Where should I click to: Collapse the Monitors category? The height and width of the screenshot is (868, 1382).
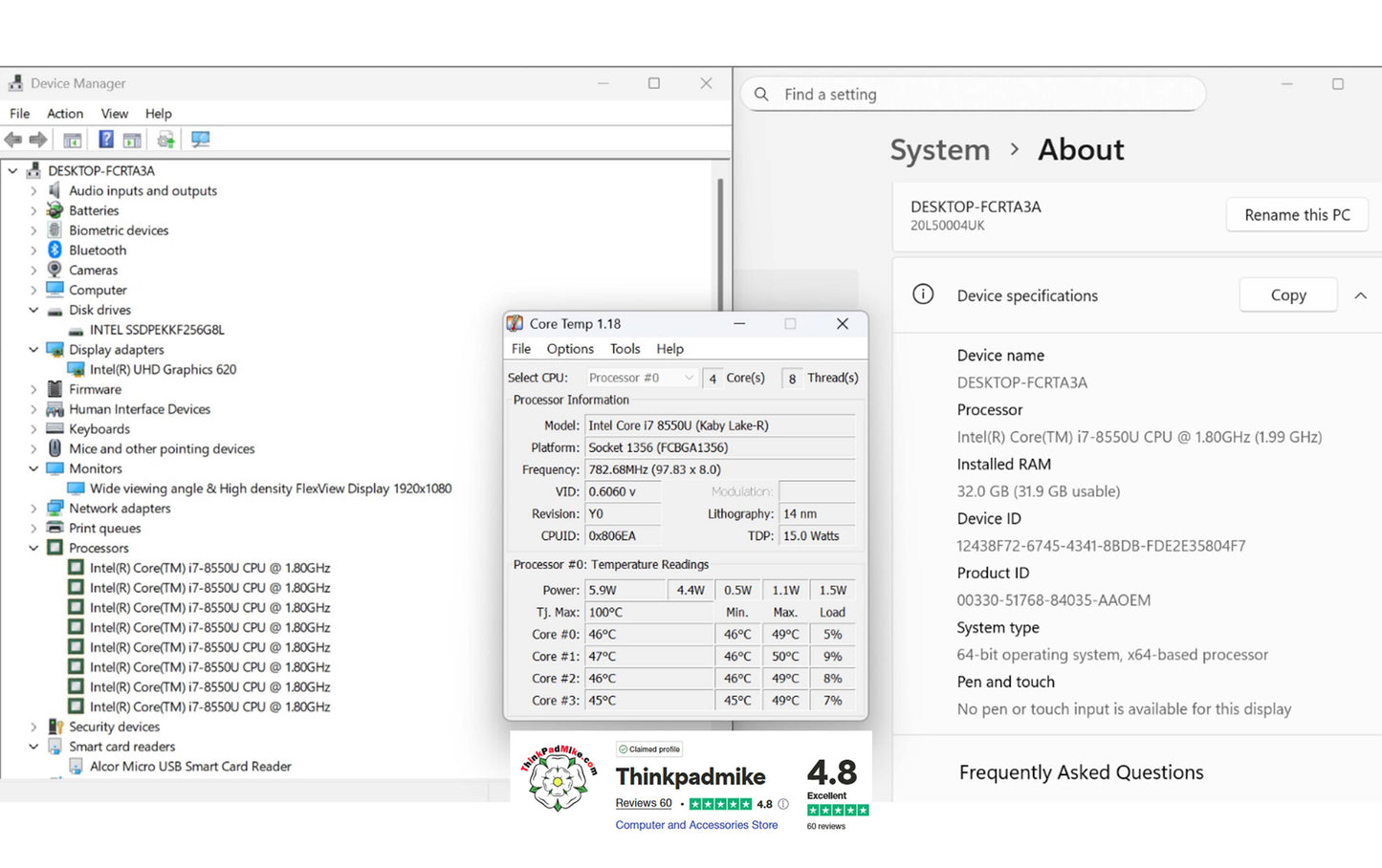coord(33,468)
